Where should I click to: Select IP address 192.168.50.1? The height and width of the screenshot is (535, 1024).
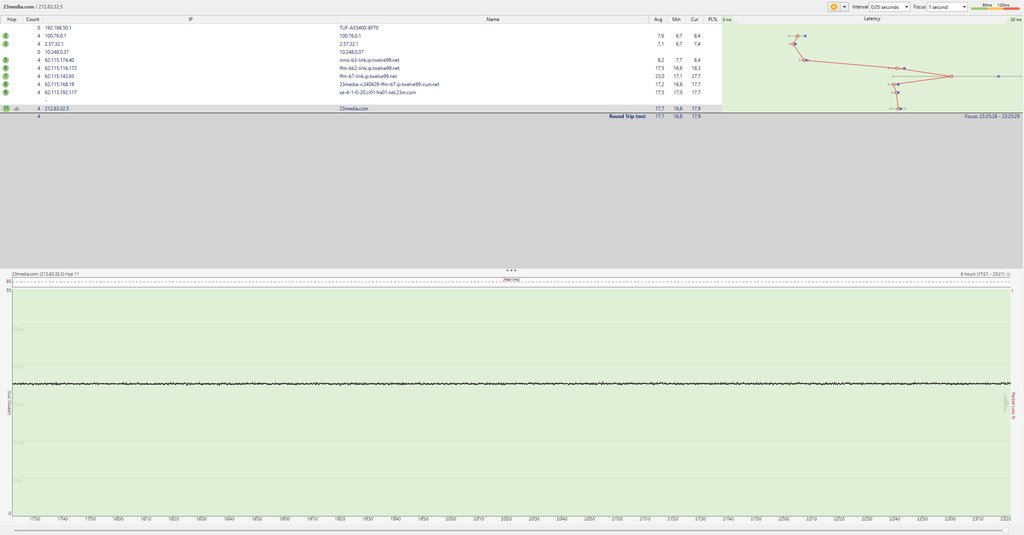click(58, 28)
